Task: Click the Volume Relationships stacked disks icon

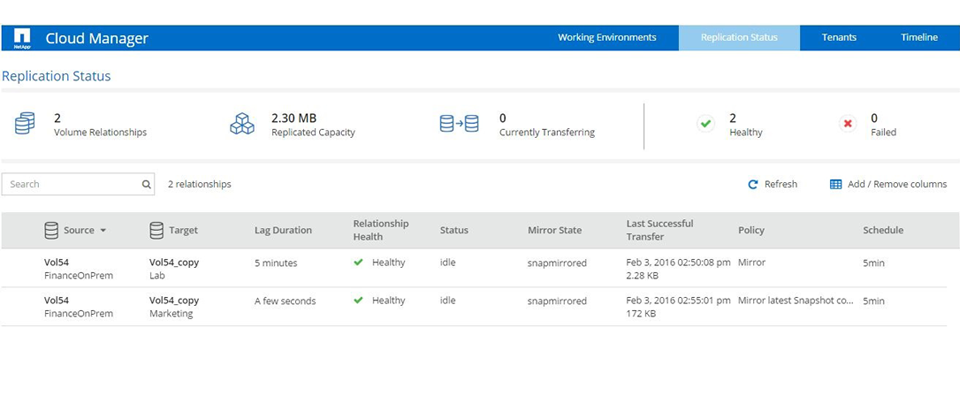Action: coord(25,124)
